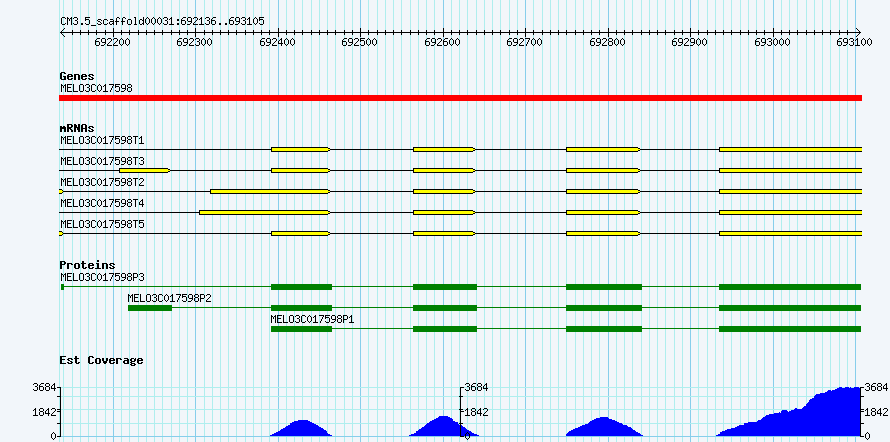Click the leftmost blue Est Coverage peak

click(301, 429)
